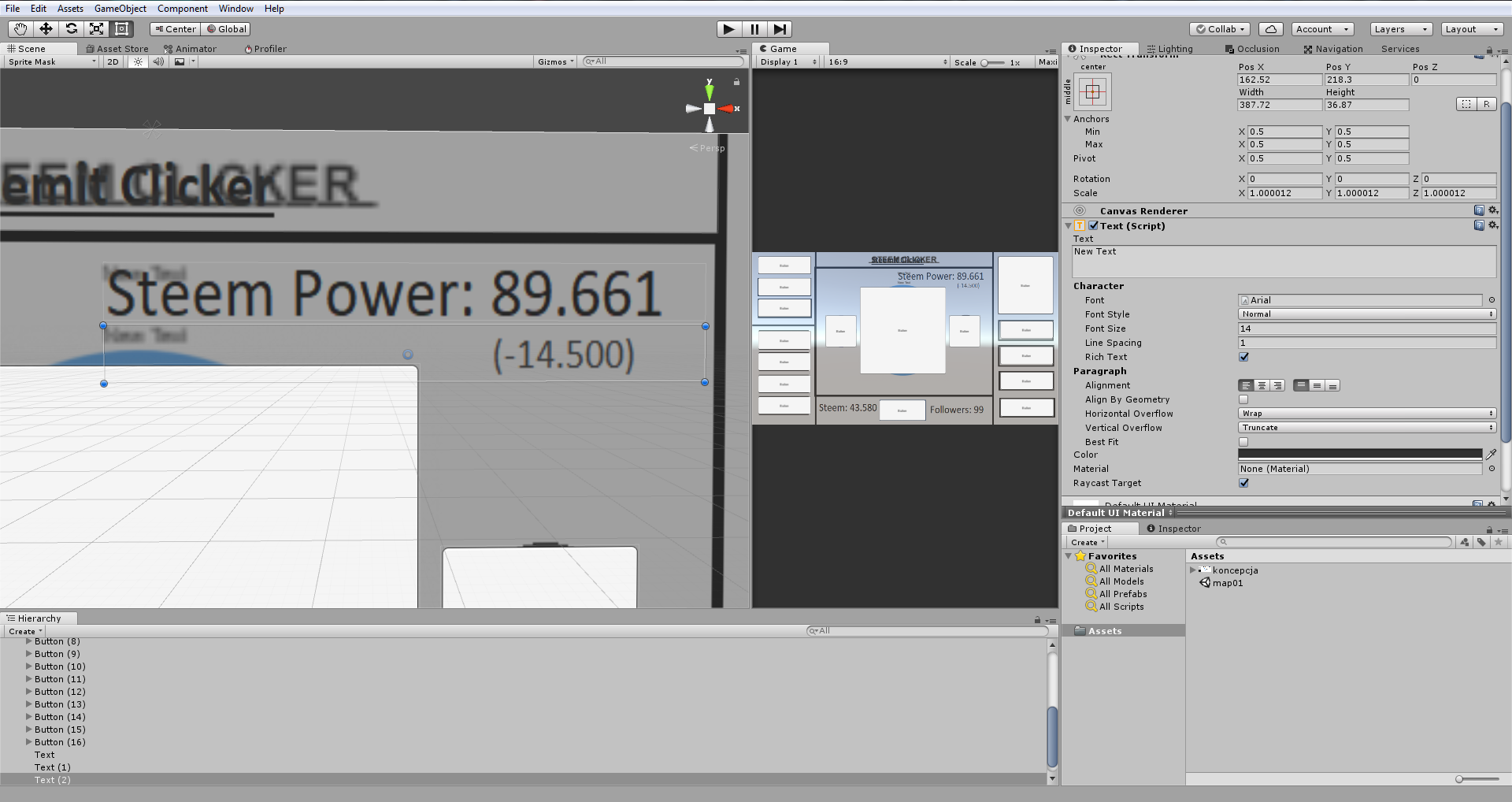
Task: Toggle the Rich Text checkbox
Action: [x=1243, y=357]
